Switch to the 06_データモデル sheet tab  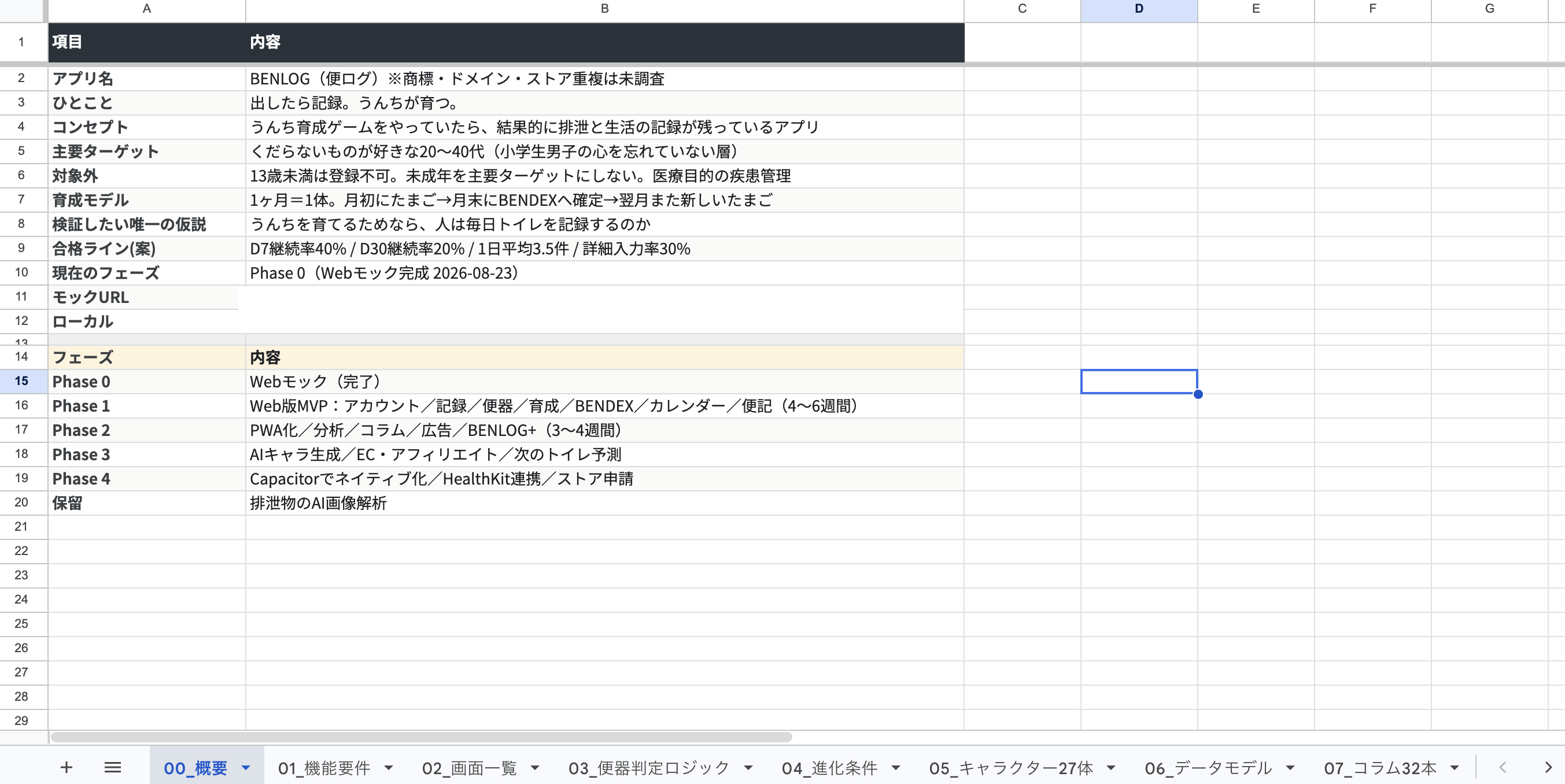click(1208, 768)
